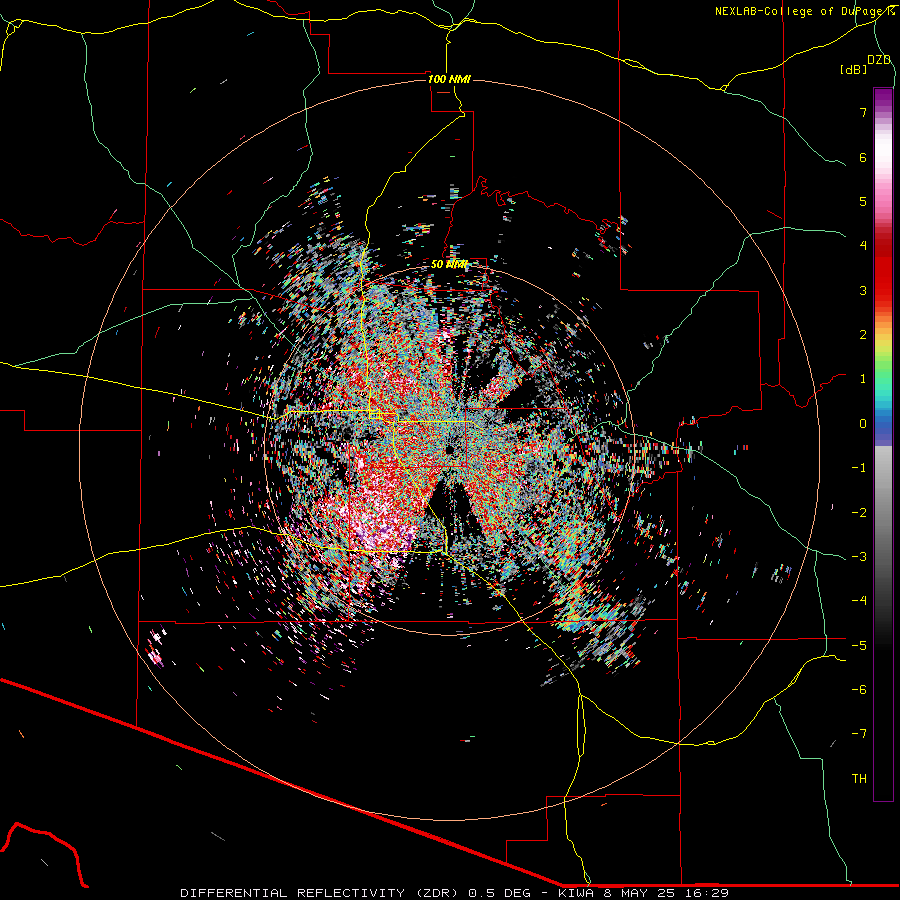Click the DZD legend title
The image size is (900, 900).
pyautogui.click(x=879, y=60)
